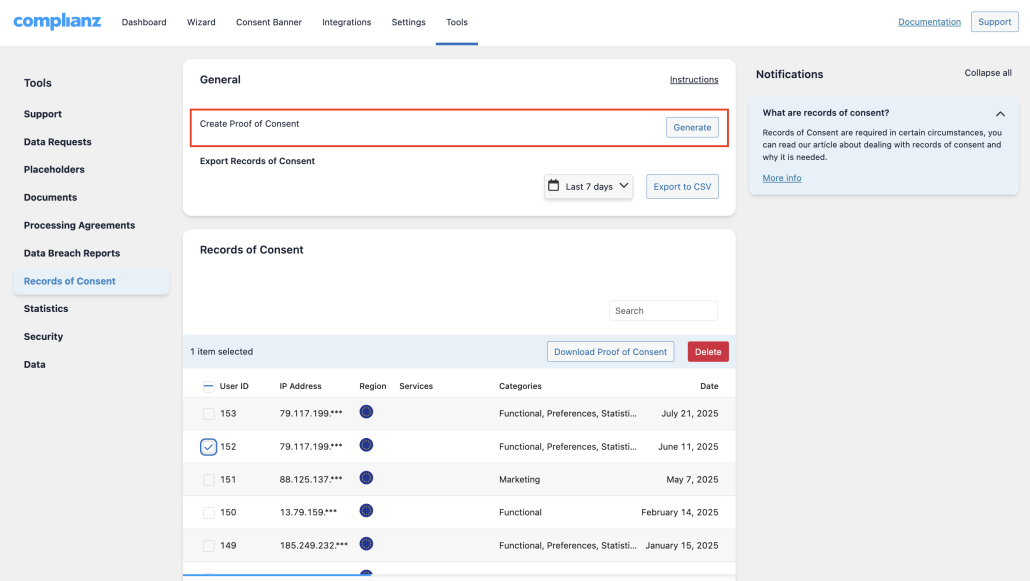
Task: Collapse the 'What are records of consent?' notification
Action: (1000, 114)
